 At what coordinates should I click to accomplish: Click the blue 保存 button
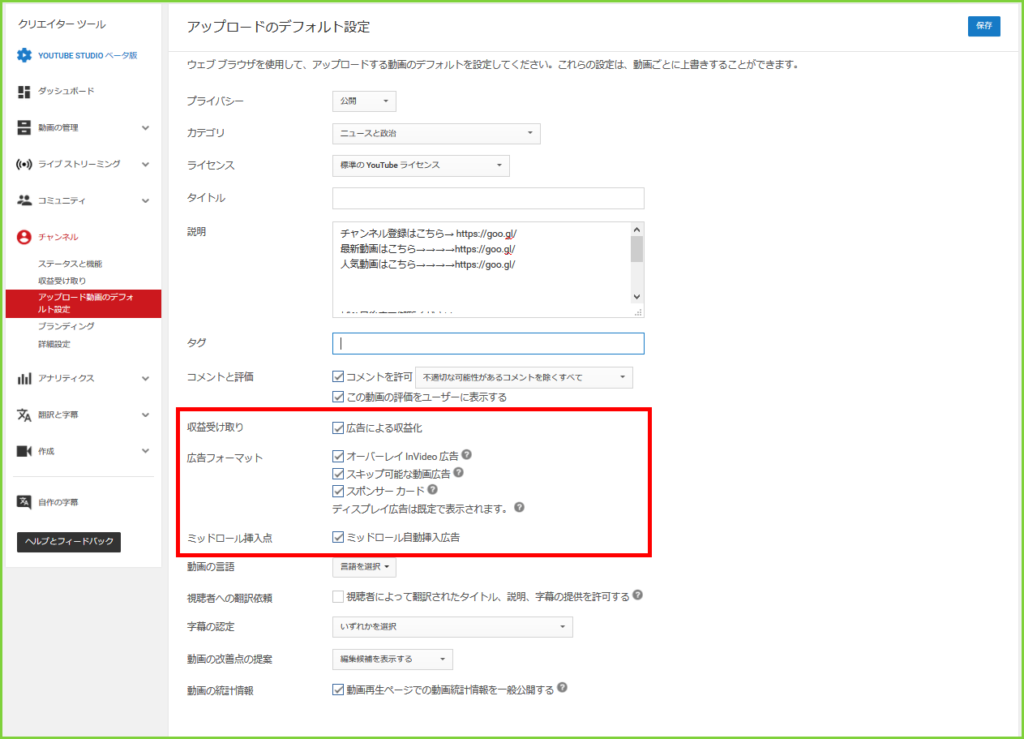[x=984, y=25]
